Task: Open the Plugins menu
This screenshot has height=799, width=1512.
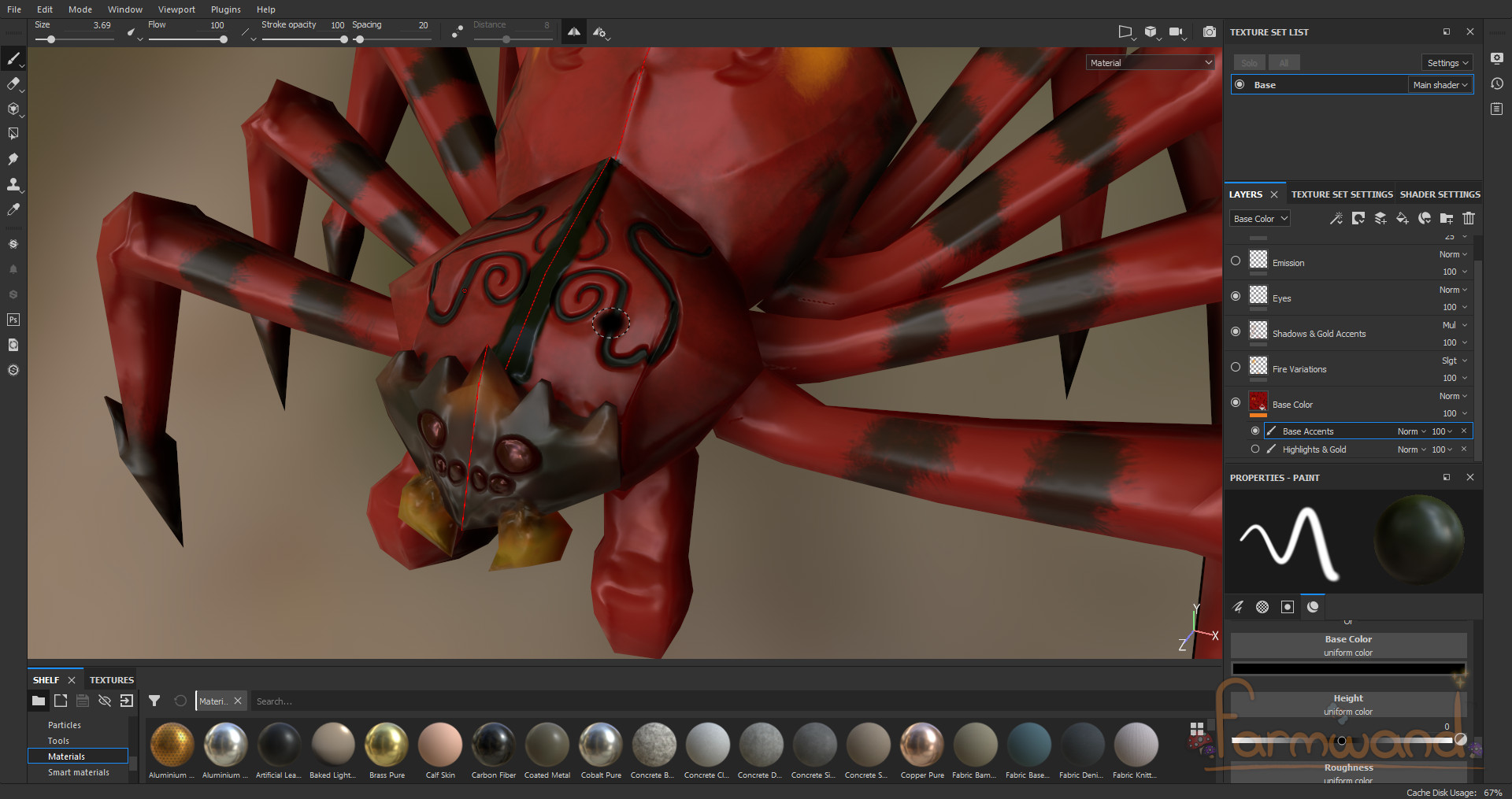Action: pyautogui.click(x=226, y=9)
